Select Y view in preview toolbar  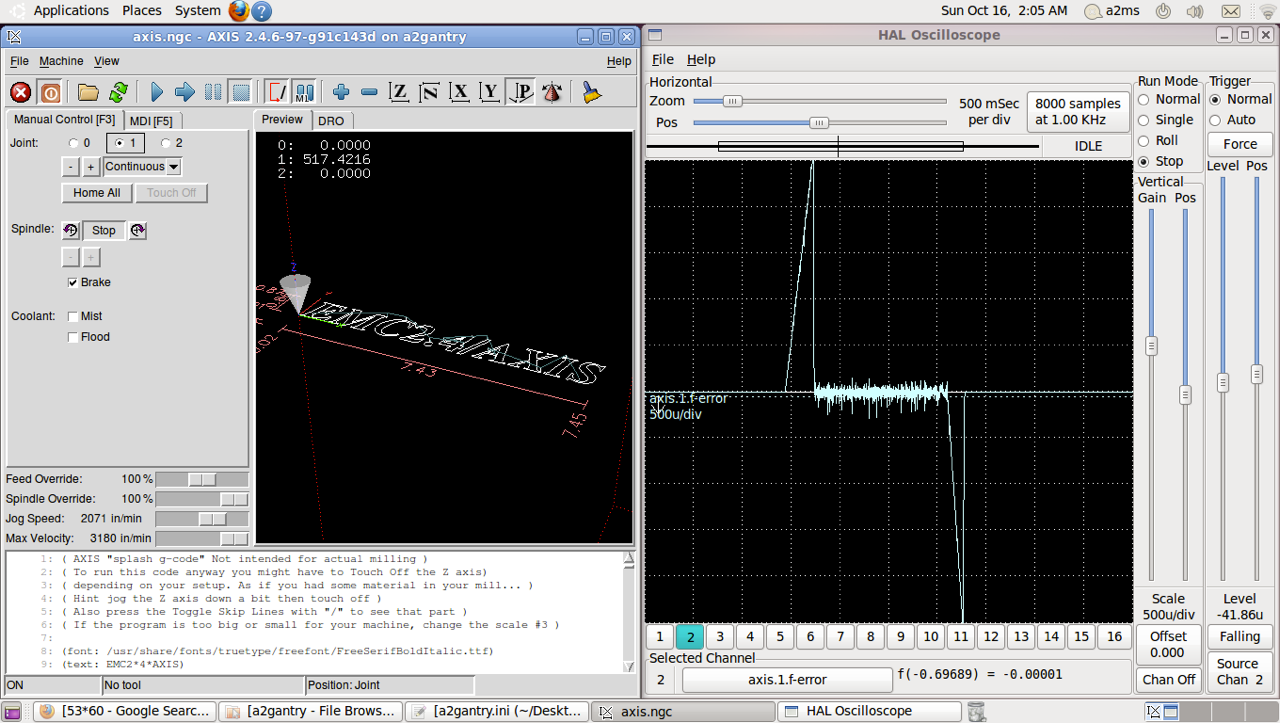[490, 92]
